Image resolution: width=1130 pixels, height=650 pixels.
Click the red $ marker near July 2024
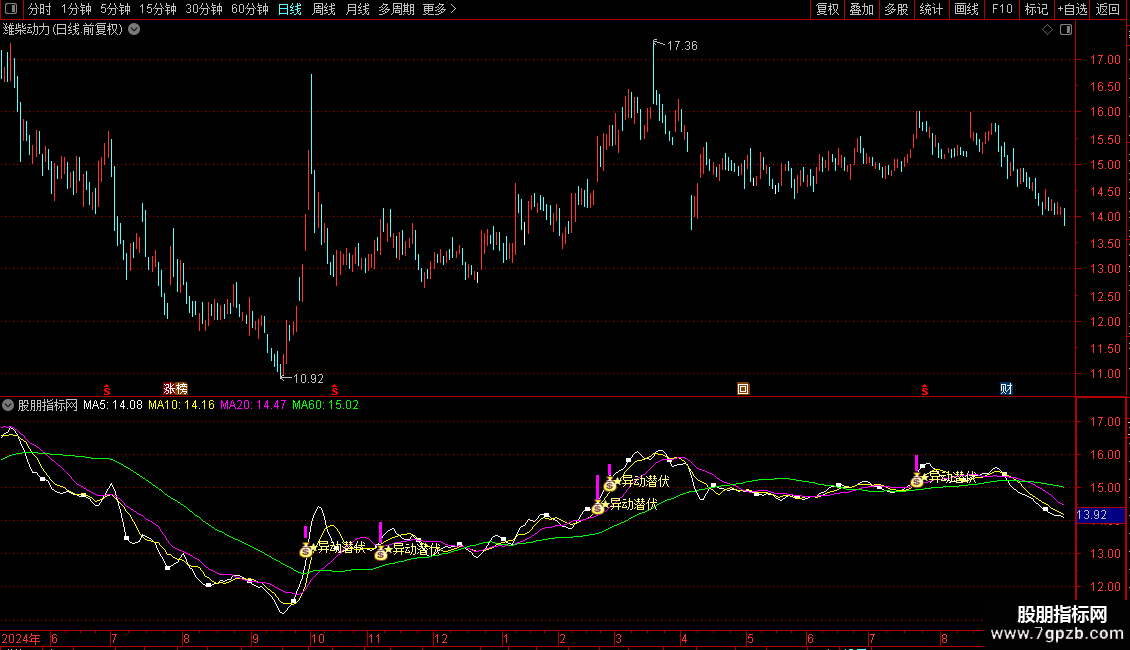tap(107, 390)
